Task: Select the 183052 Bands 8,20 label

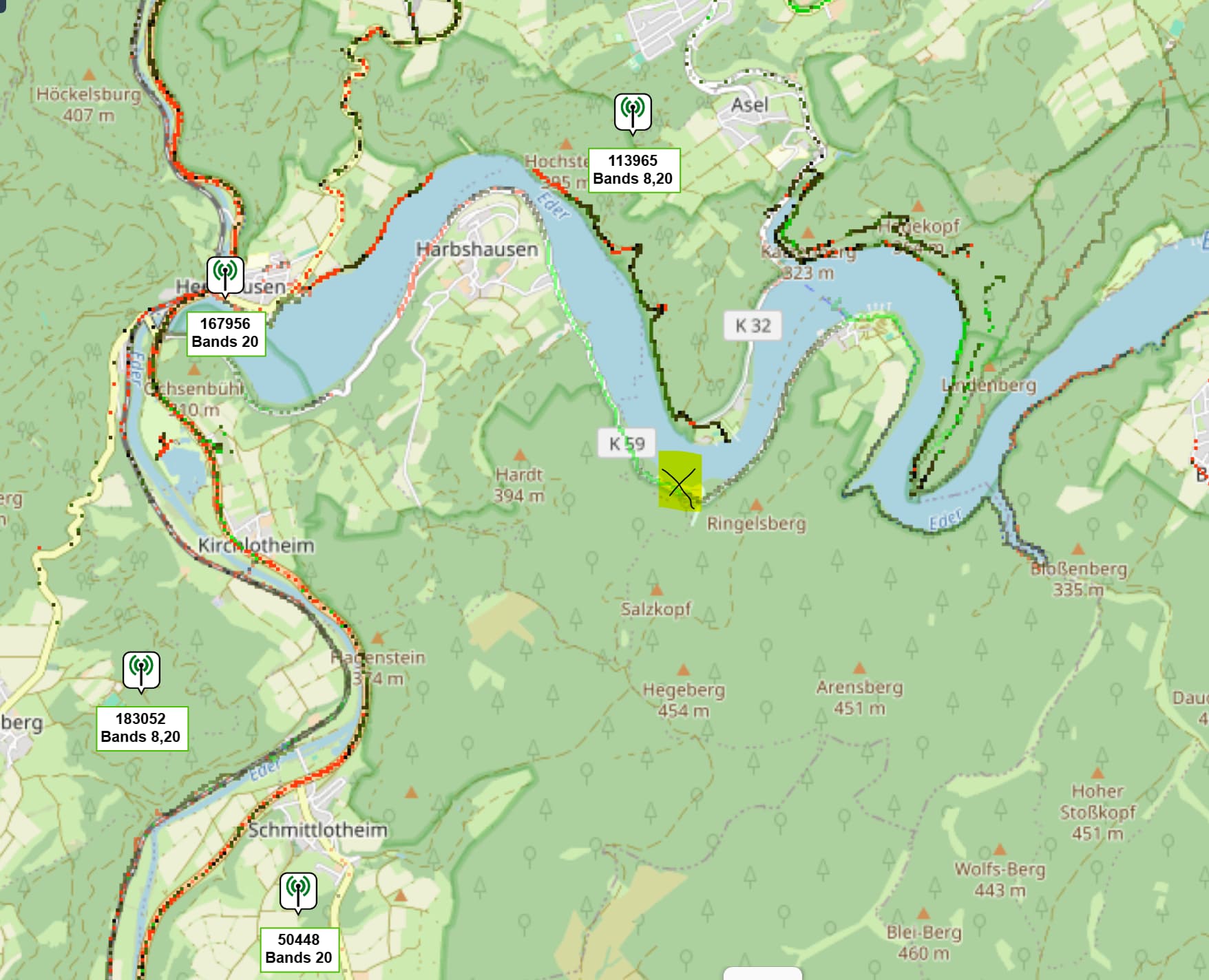Action: pos(141,728)
